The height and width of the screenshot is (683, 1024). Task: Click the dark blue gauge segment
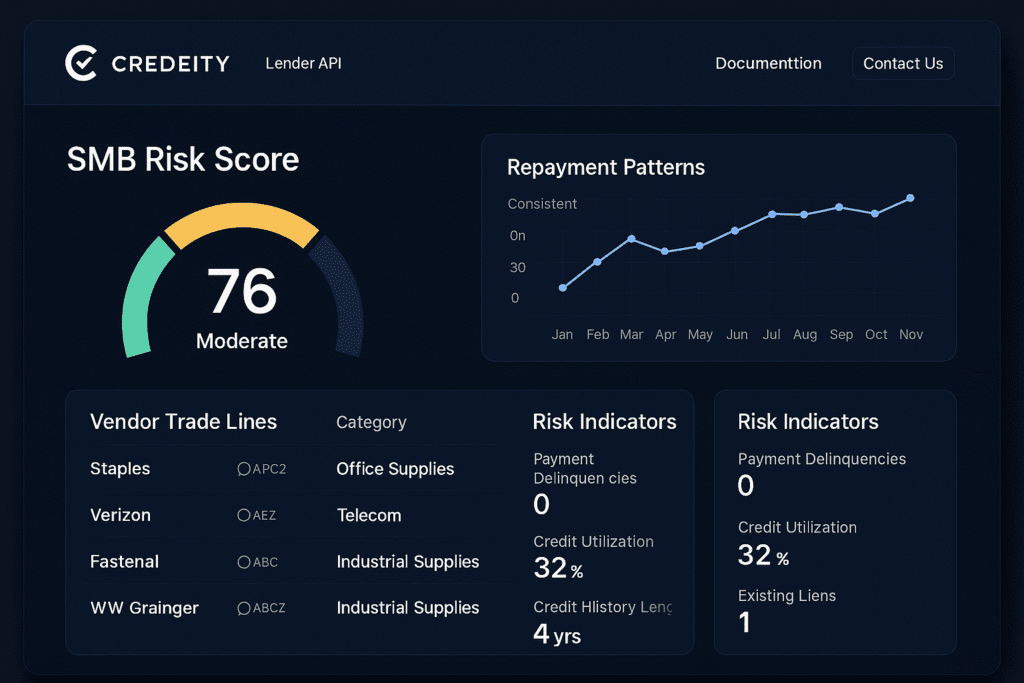342,295
